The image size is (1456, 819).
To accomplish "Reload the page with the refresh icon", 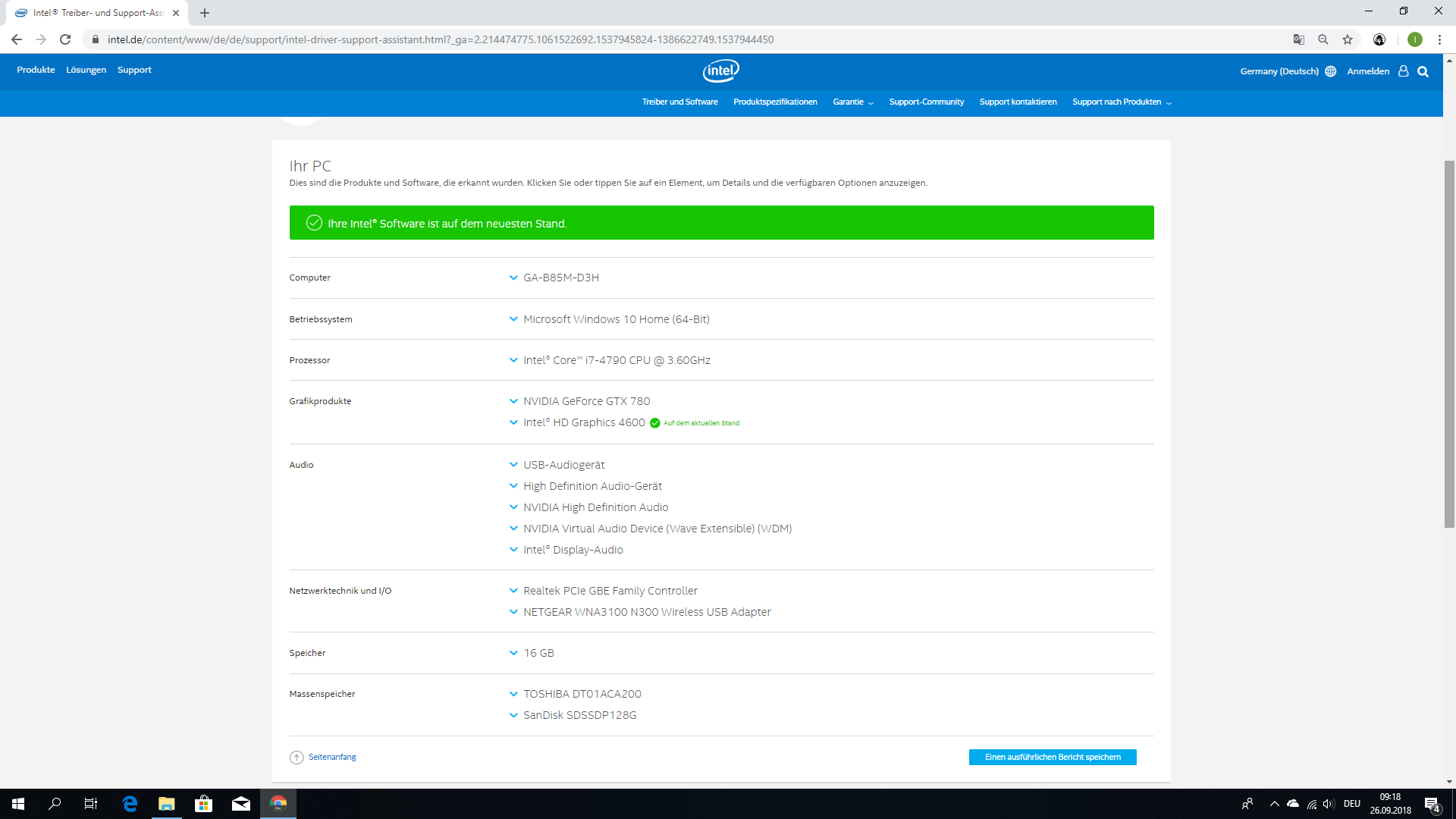I will [x=65, y=39].
